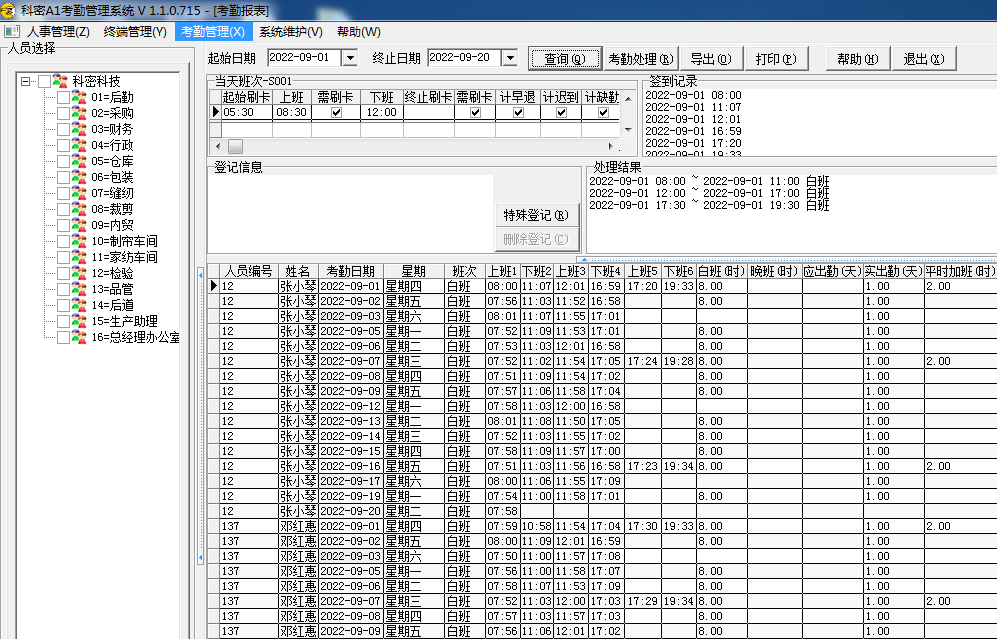Image resolution: width=997 pixels, height=639 pixels.
Task: Click shift table scroll up arrow
Action: tap(628, 99)
